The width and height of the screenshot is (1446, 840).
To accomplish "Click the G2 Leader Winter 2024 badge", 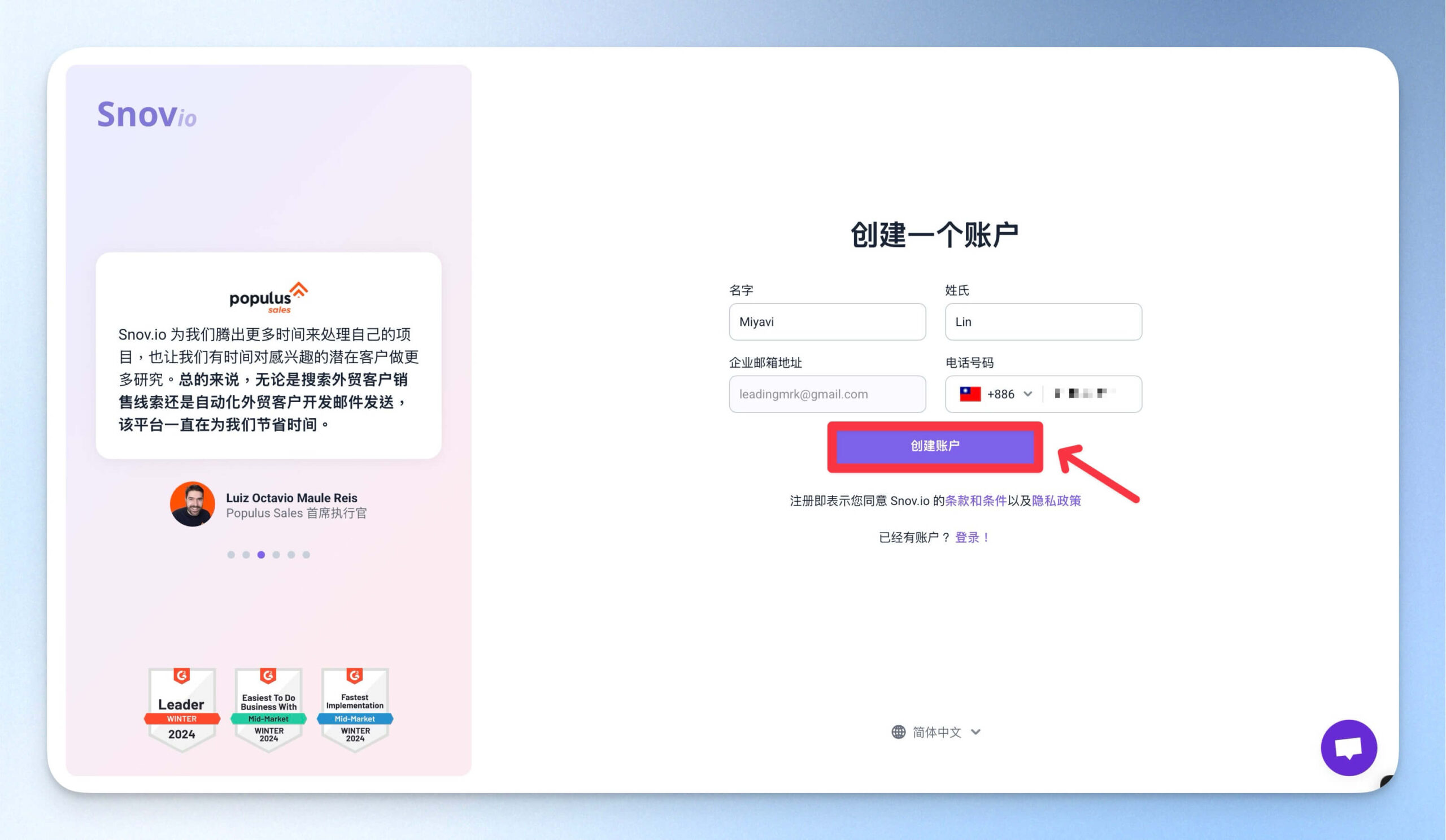I will 182,709.
